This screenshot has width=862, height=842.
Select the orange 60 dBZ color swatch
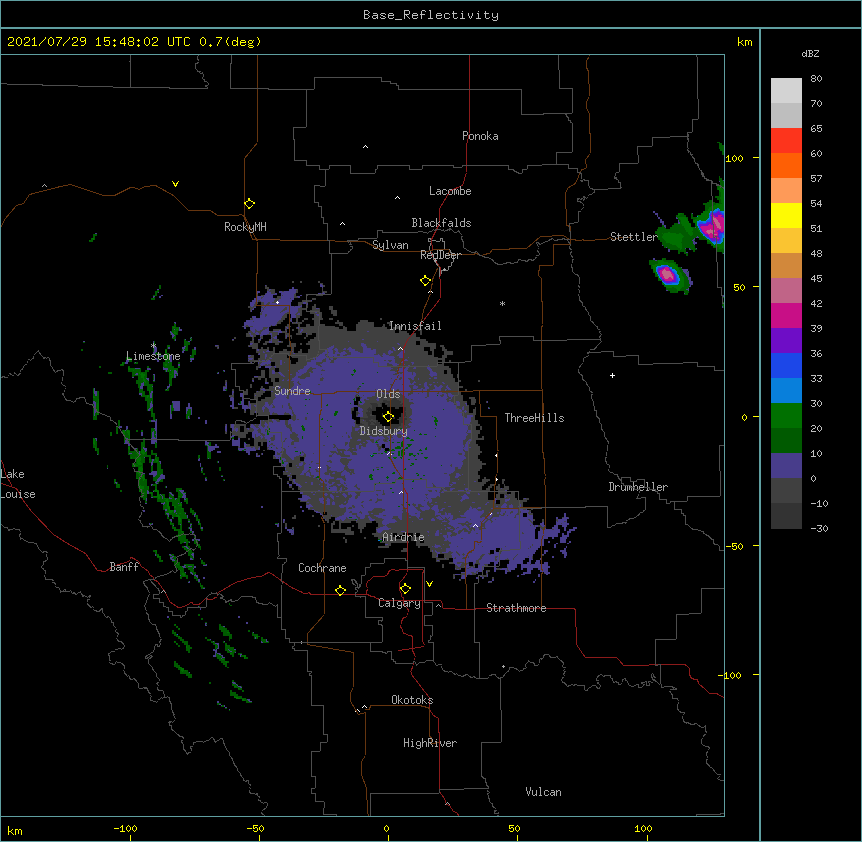(x=786, y=165)
